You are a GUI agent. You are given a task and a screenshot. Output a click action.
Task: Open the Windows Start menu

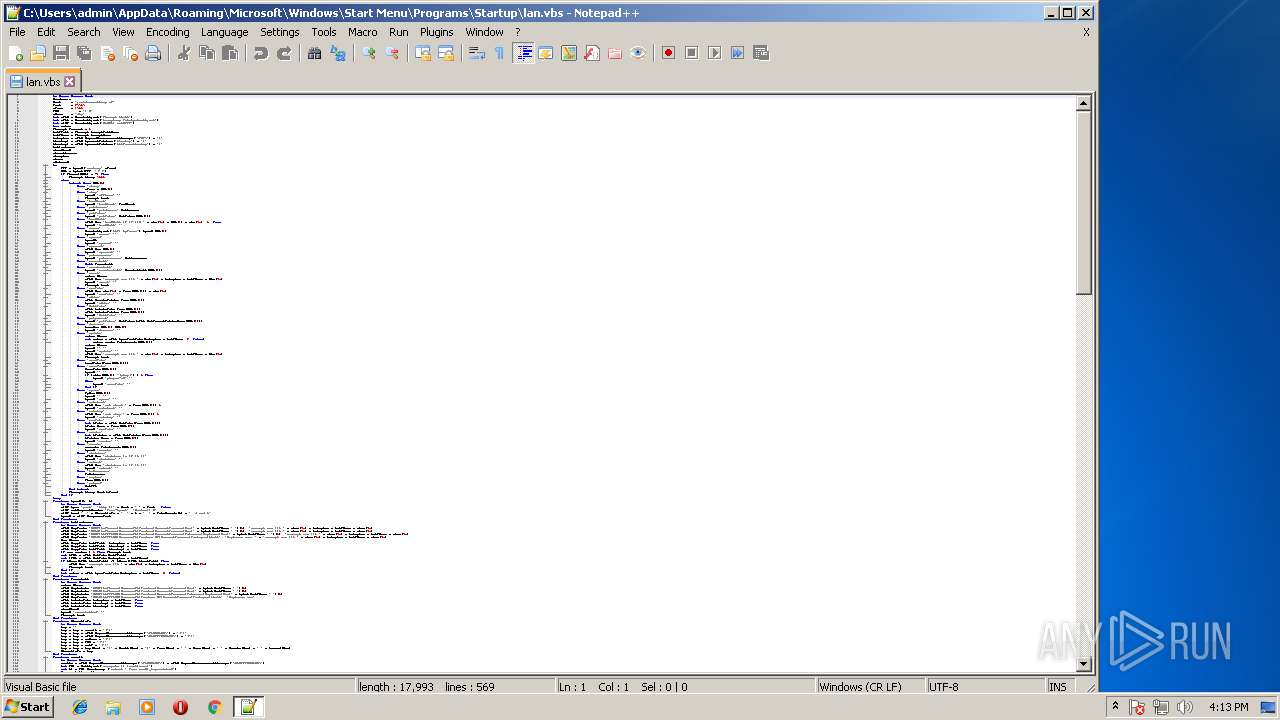pos(27,707)
